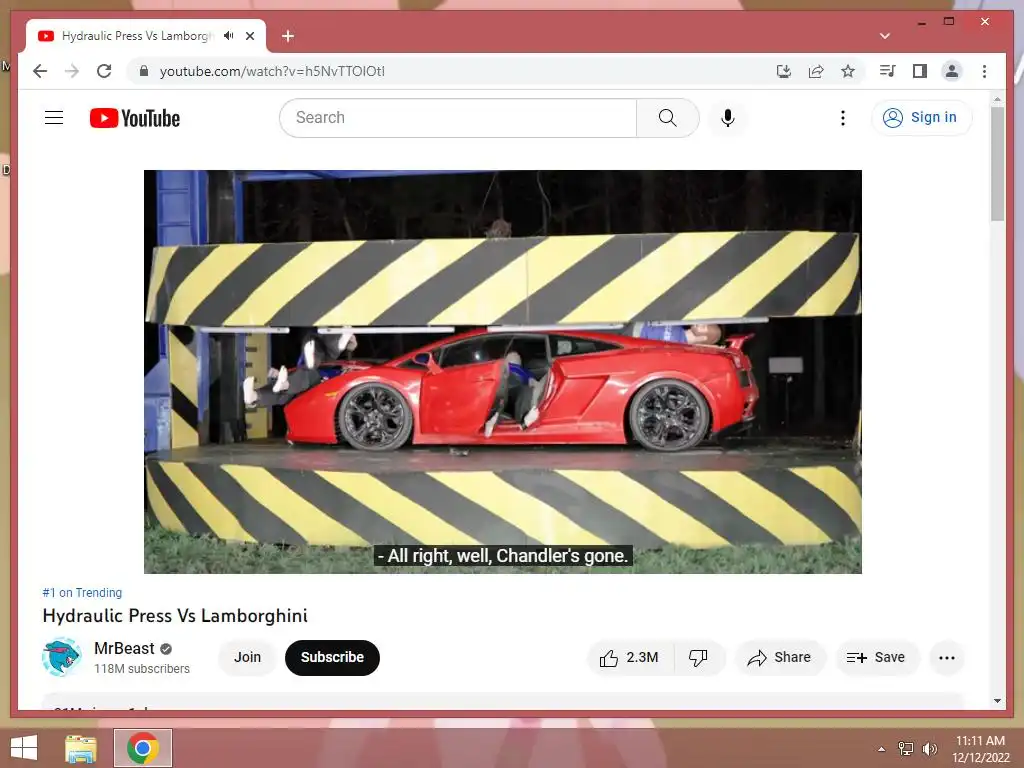Open Chrome's three-dot menu

pos(984,71)
